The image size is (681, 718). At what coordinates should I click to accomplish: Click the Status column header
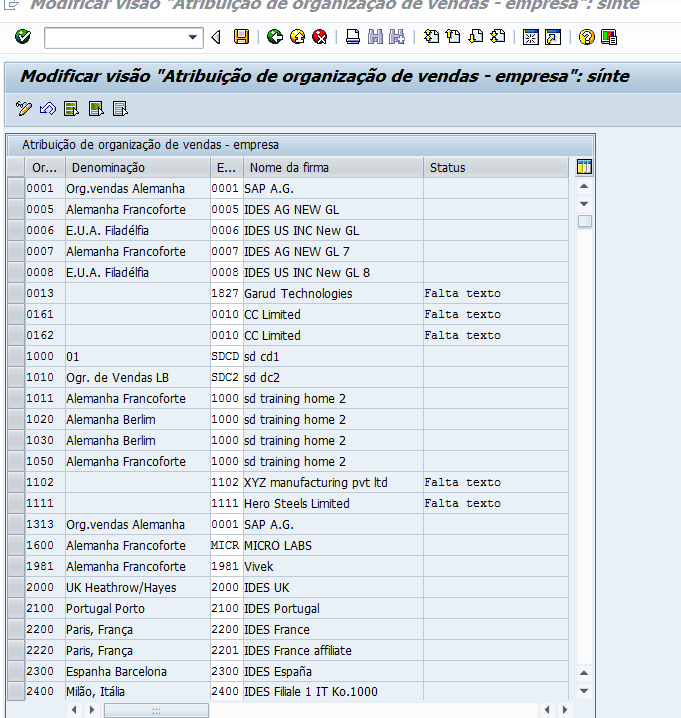[x=496, y=168]
